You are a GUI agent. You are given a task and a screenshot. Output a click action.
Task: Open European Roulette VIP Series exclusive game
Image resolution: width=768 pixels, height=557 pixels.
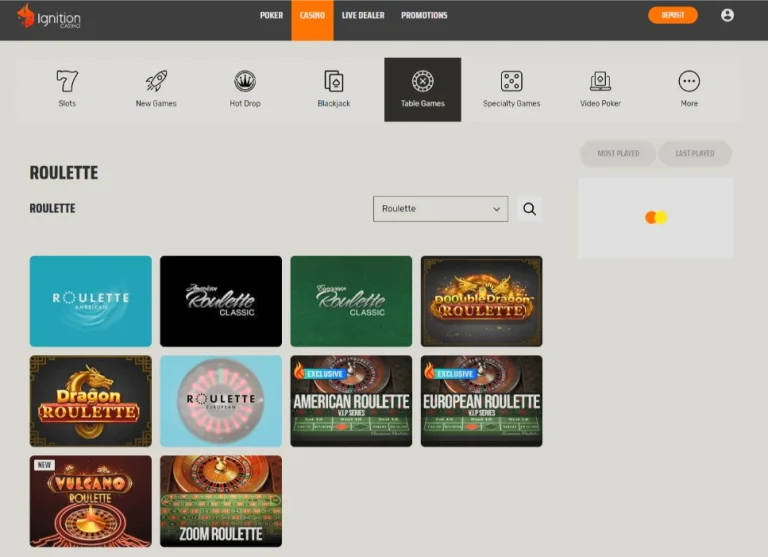[x=481, y=401]
